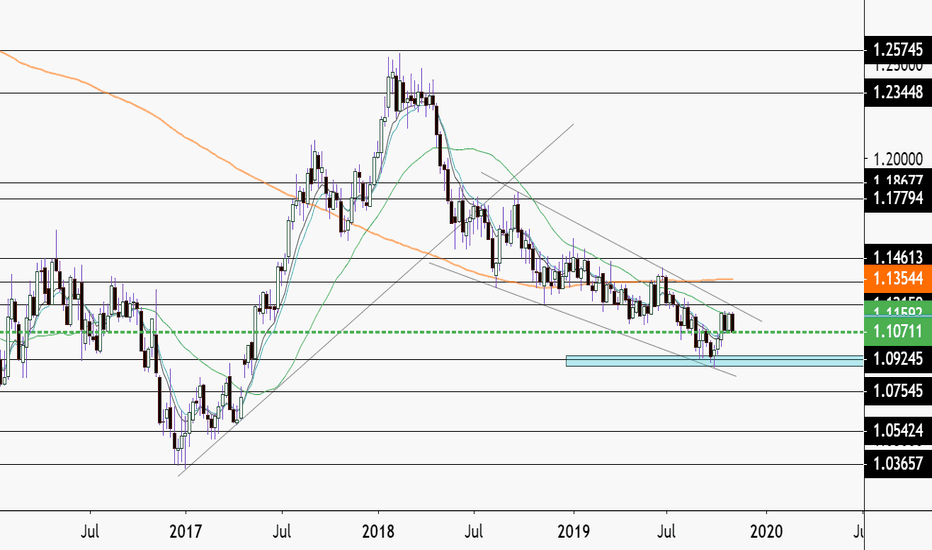Select the 1.23448 price level label
The image size is (932, 550).
(x=898, y=92)
